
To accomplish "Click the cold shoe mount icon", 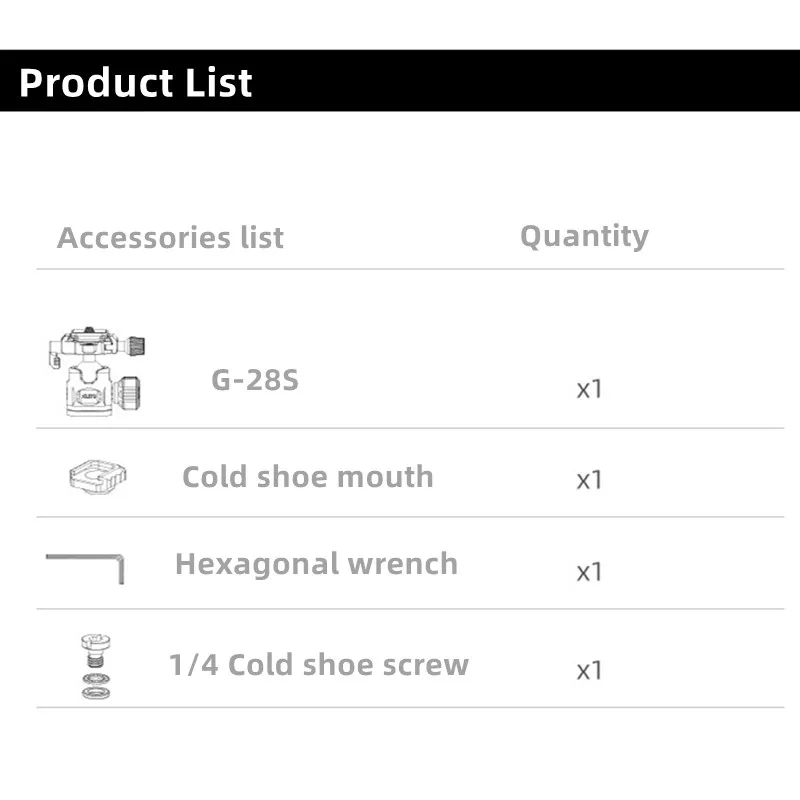I will [97, 476].
